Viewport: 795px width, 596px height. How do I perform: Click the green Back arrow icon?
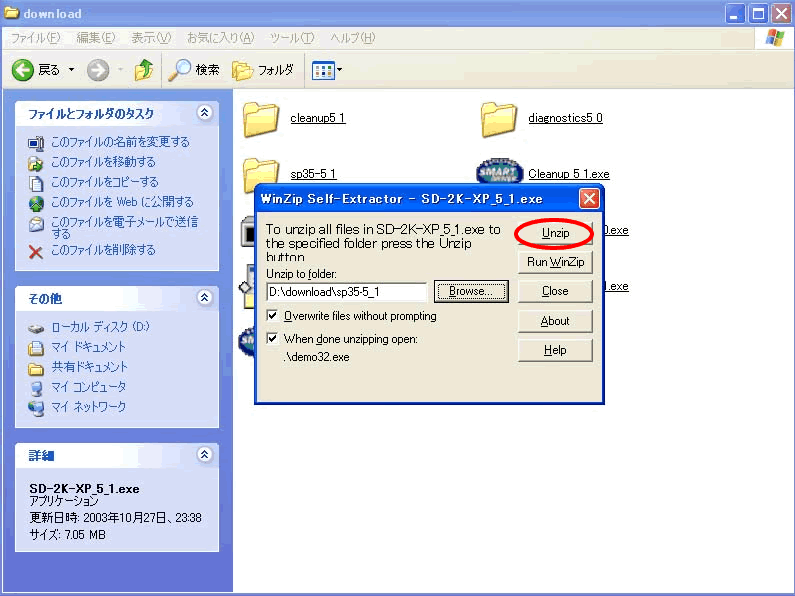[x=23, y=70]
